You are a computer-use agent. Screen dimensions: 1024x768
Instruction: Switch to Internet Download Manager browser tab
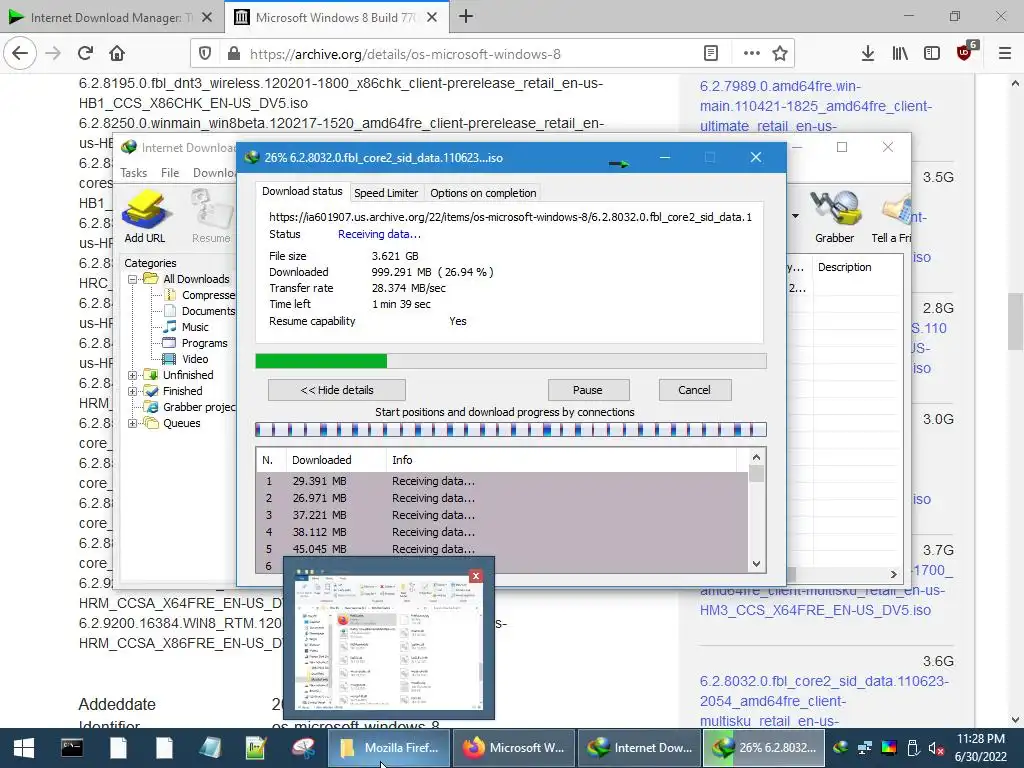tap(111, 18)
